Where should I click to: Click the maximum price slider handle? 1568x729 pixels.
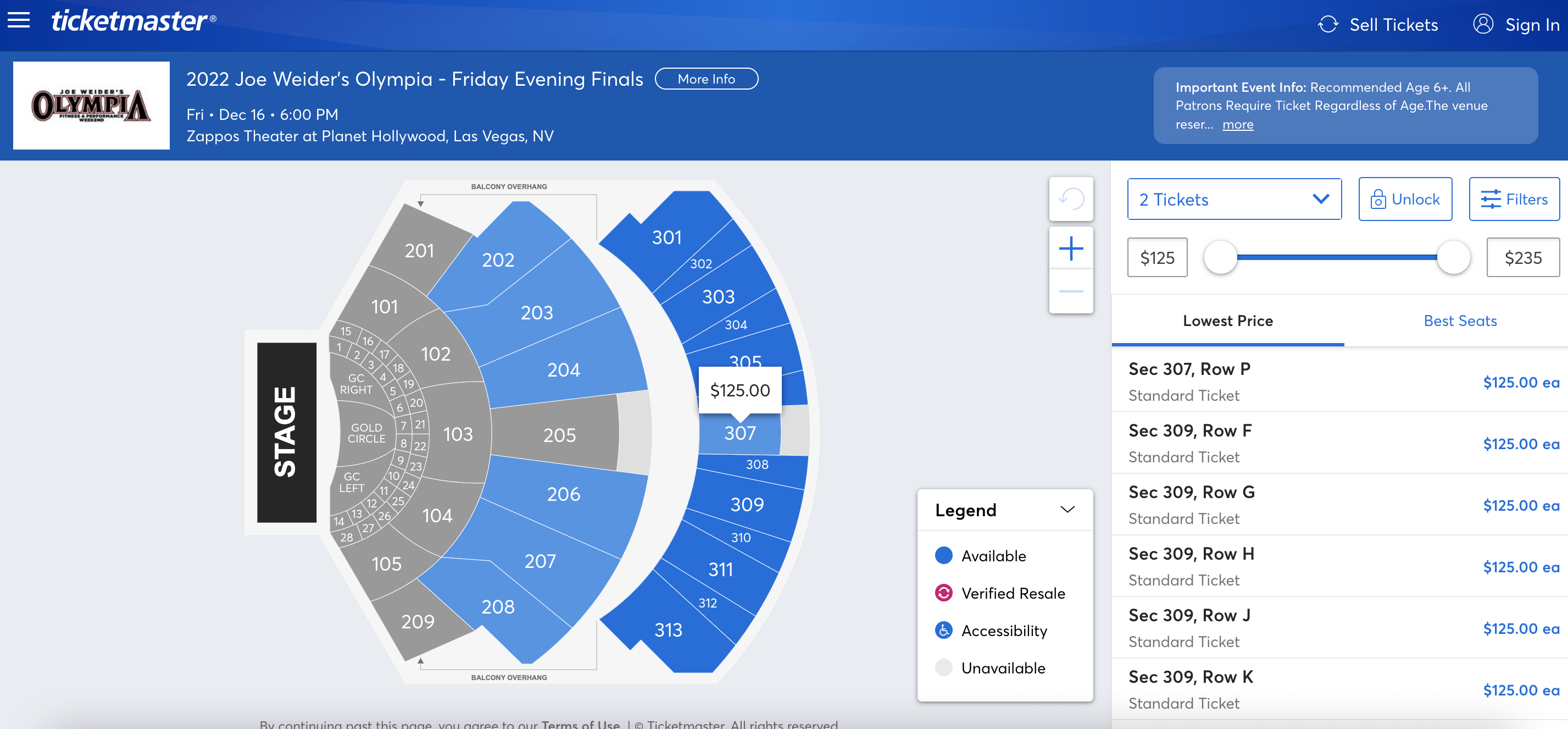tap(1453, 257)
